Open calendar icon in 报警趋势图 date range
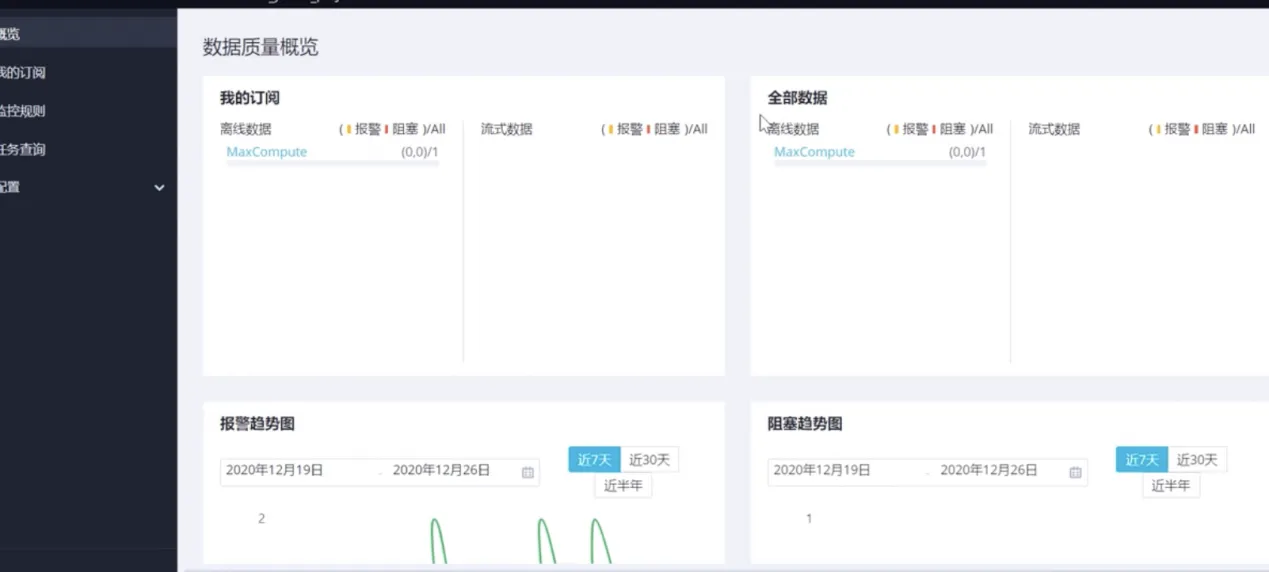This screenshot has height=572, width=1269. pos(528,472)
